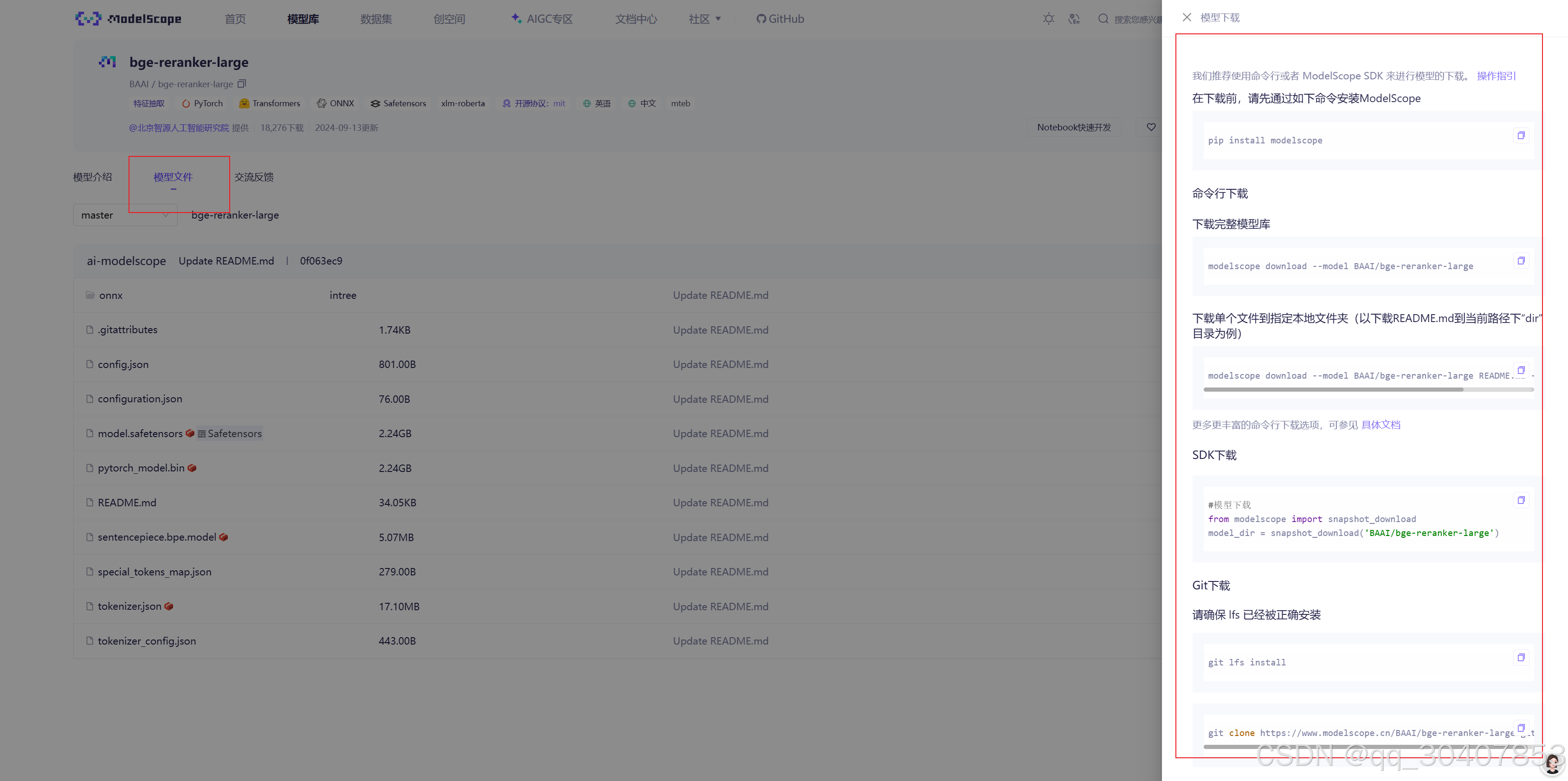Open the 模型文件 tab
Screen dimensions: 1568x781
click(x=173, y=177)
